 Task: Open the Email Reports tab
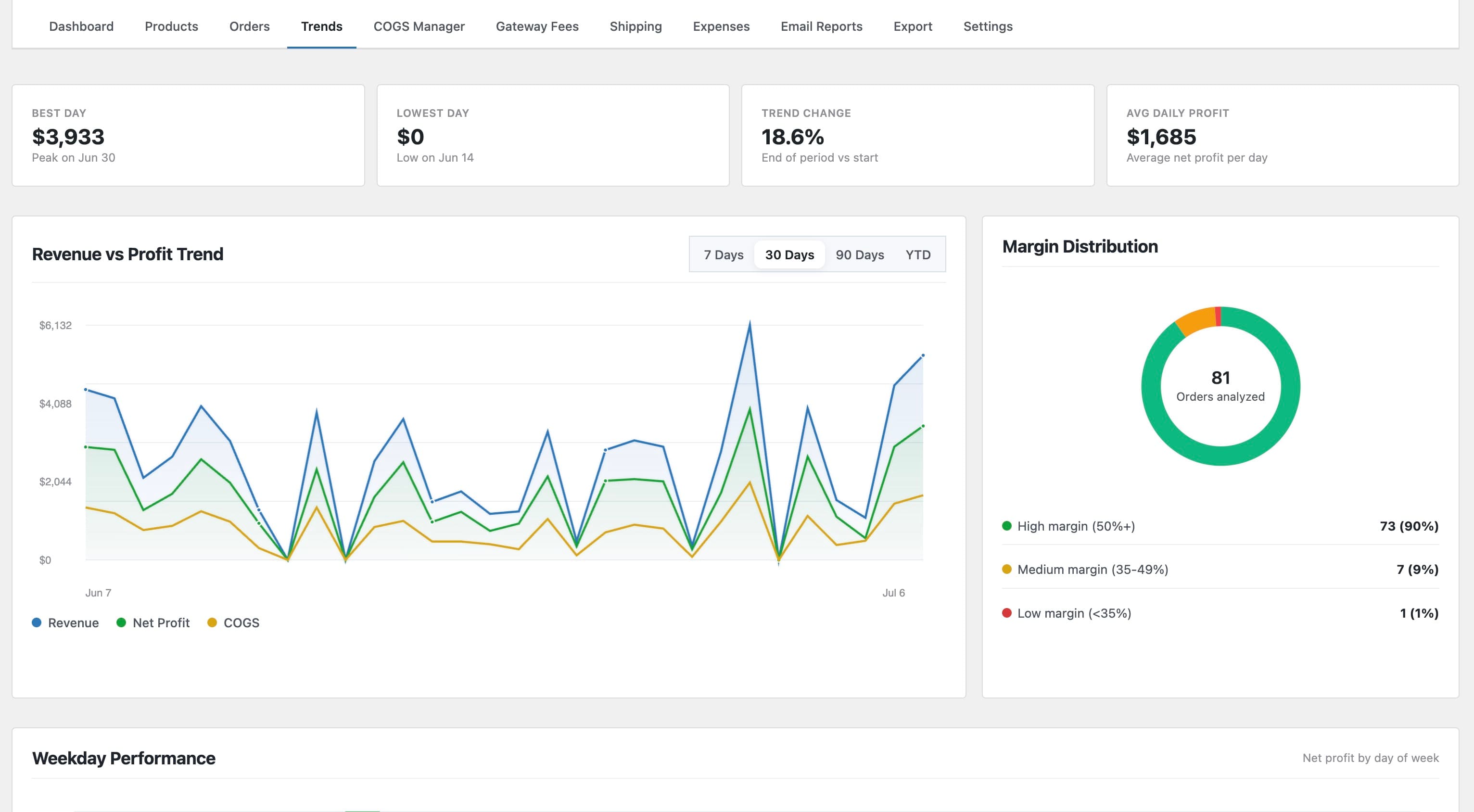tap(821, 26)
